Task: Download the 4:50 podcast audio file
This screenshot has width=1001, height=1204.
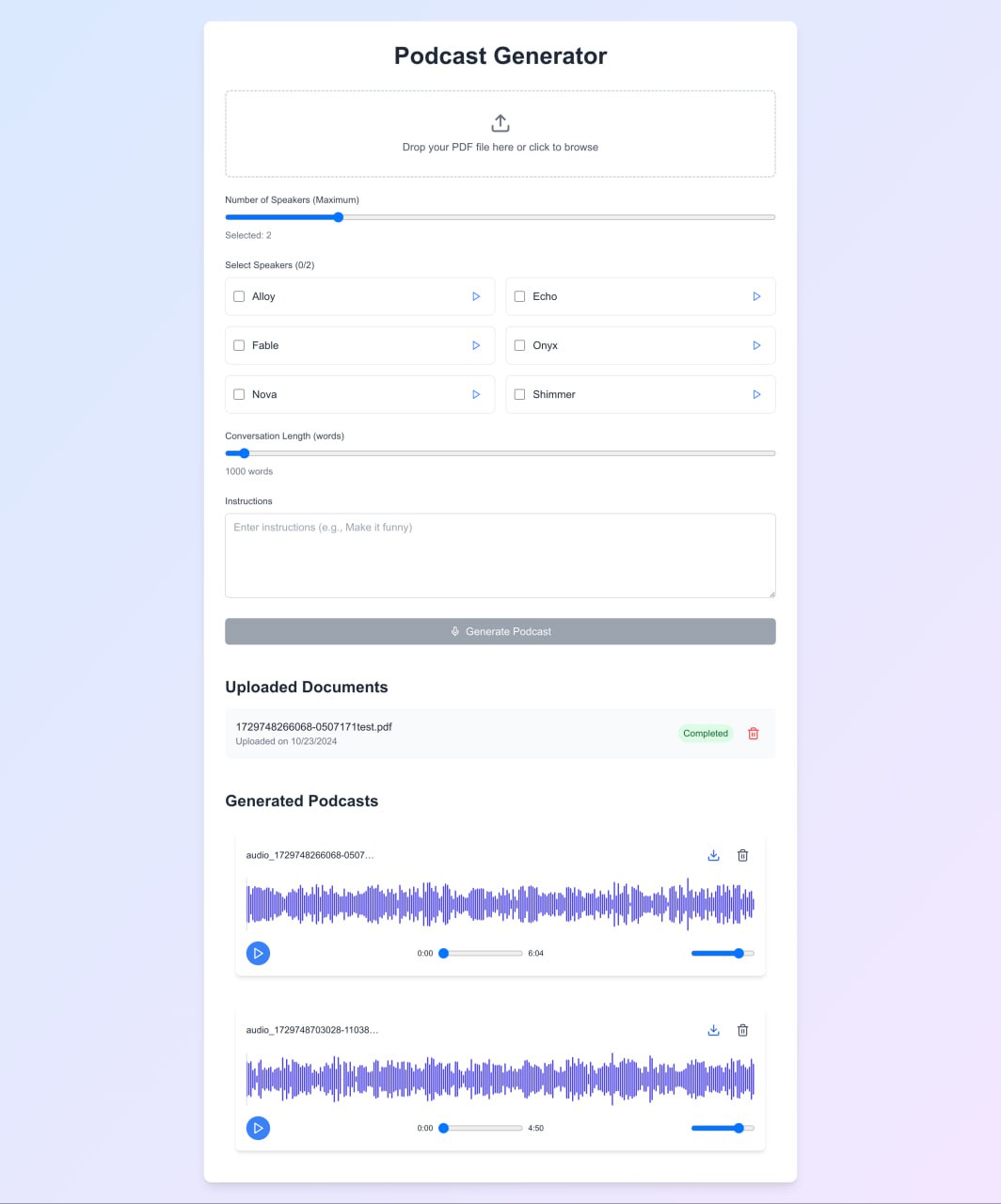Action: pos(713,1030)
